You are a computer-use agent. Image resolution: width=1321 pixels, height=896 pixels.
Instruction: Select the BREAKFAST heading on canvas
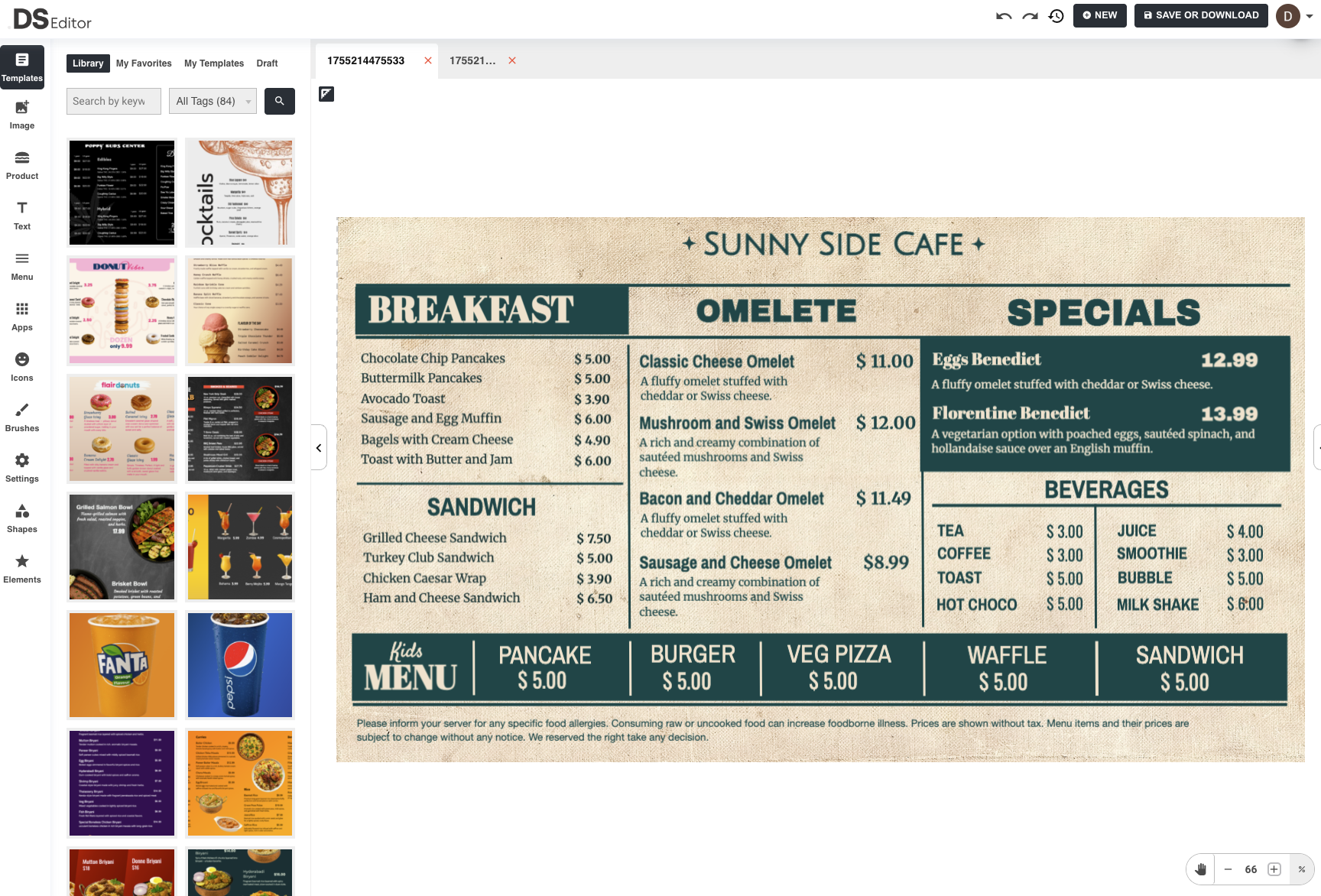click(x=471, y=310)
